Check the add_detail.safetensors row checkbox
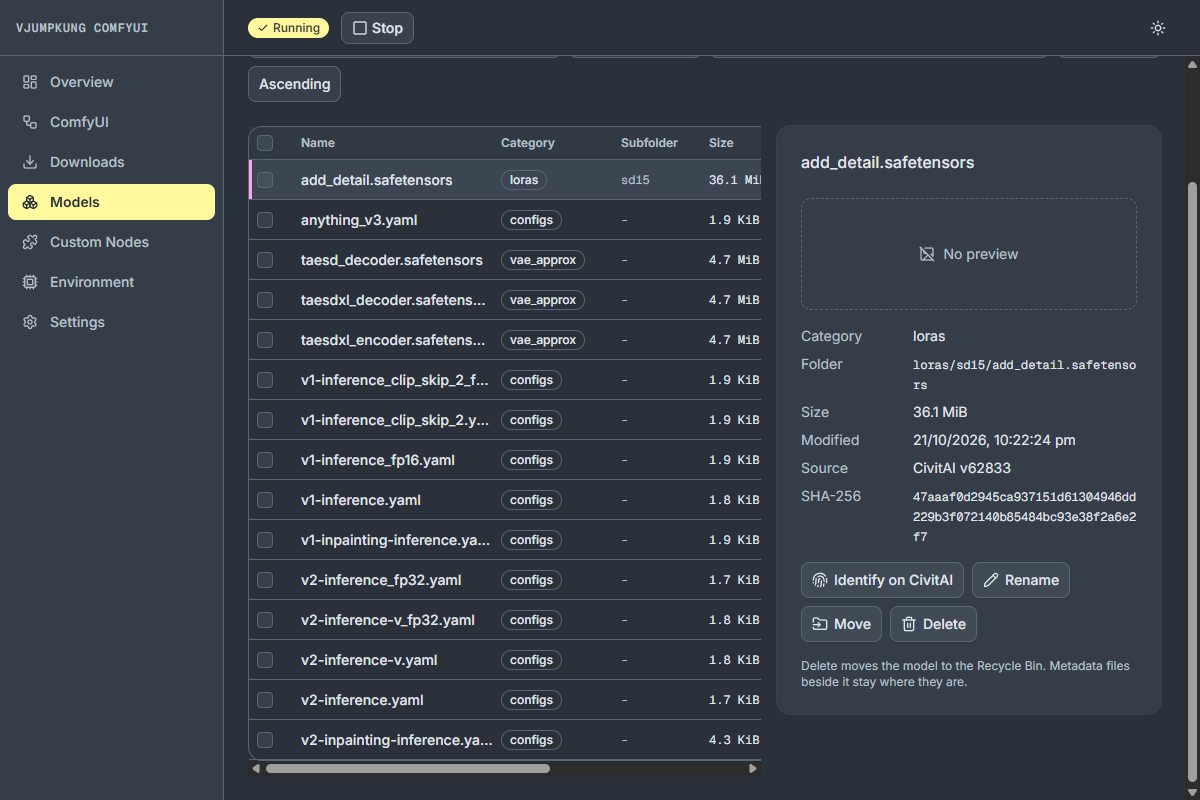This screenshot has width=1200, height=800. coord(265,180)
